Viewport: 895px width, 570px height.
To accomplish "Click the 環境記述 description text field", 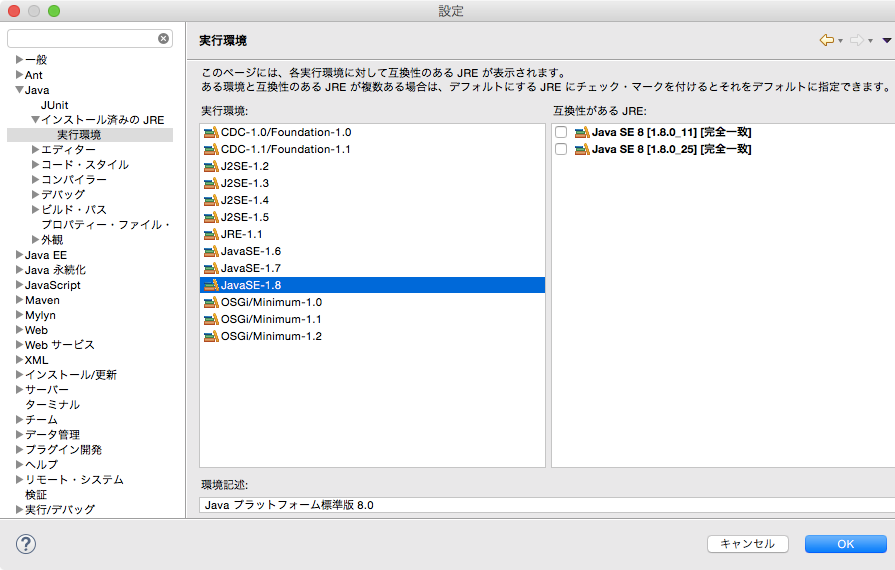I will coord(547,505).
